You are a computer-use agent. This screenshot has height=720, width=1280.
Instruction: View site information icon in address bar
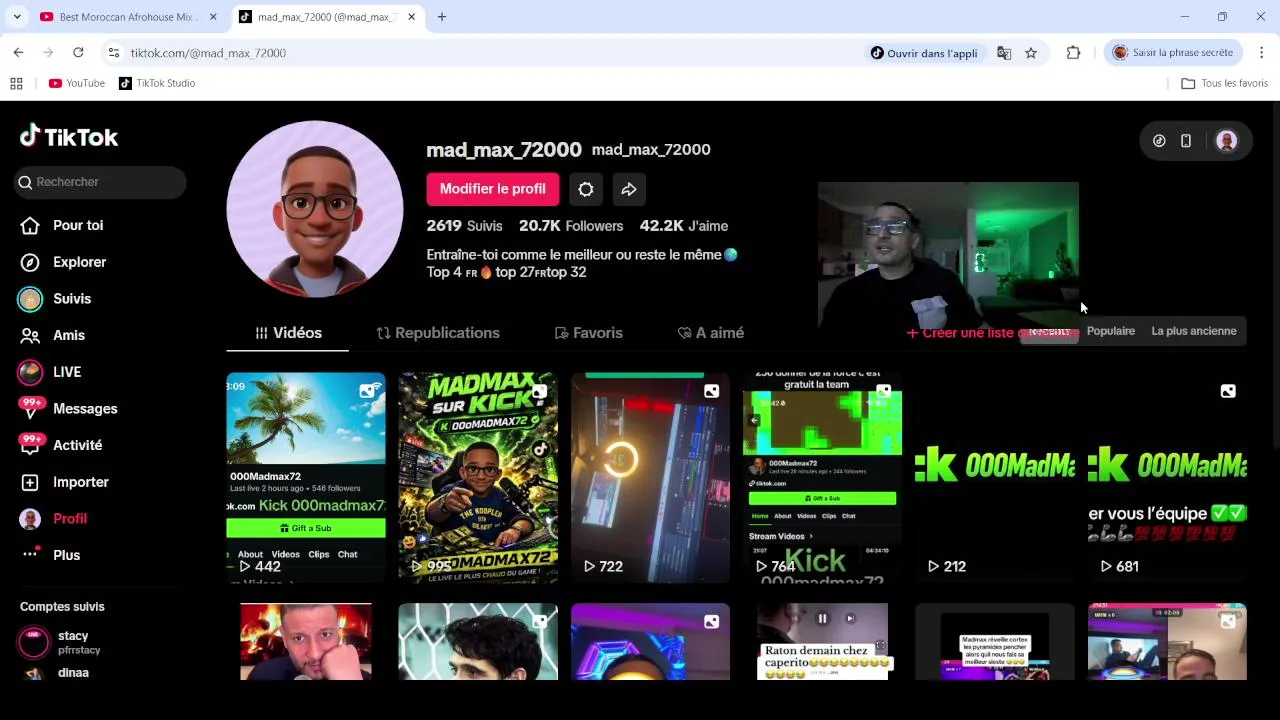(114, 53)
